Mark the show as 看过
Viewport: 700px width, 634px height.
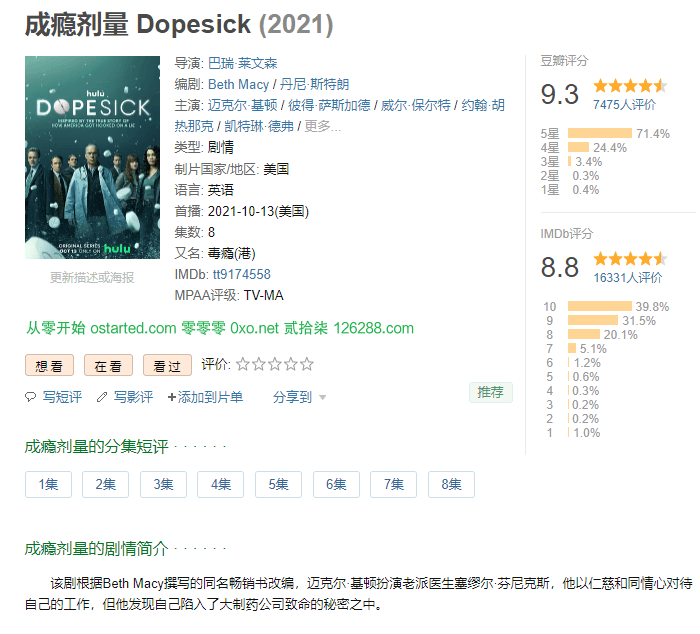point(167,366)
